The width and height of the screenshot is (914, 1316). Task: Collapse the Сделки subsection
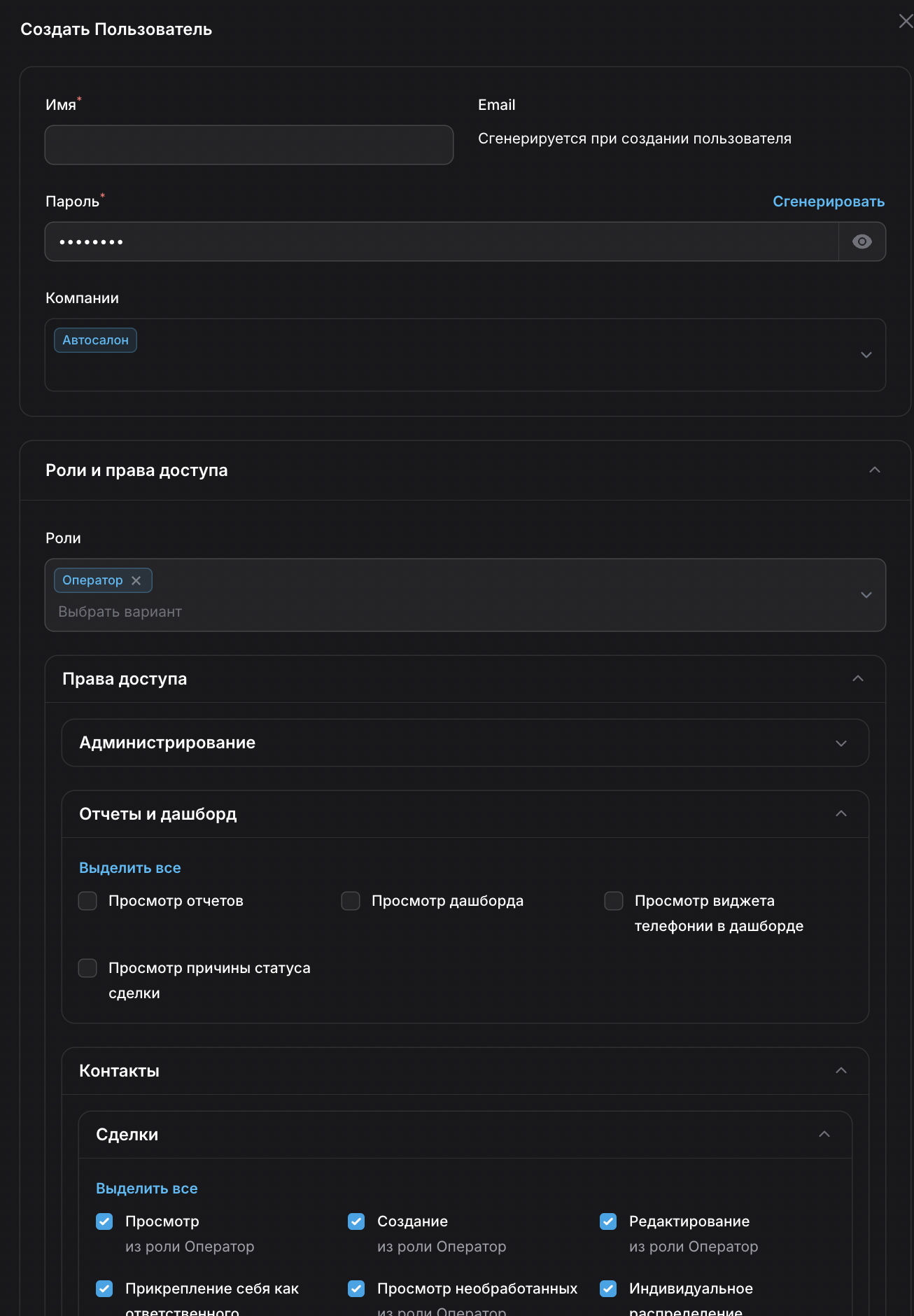point(824,1134)
